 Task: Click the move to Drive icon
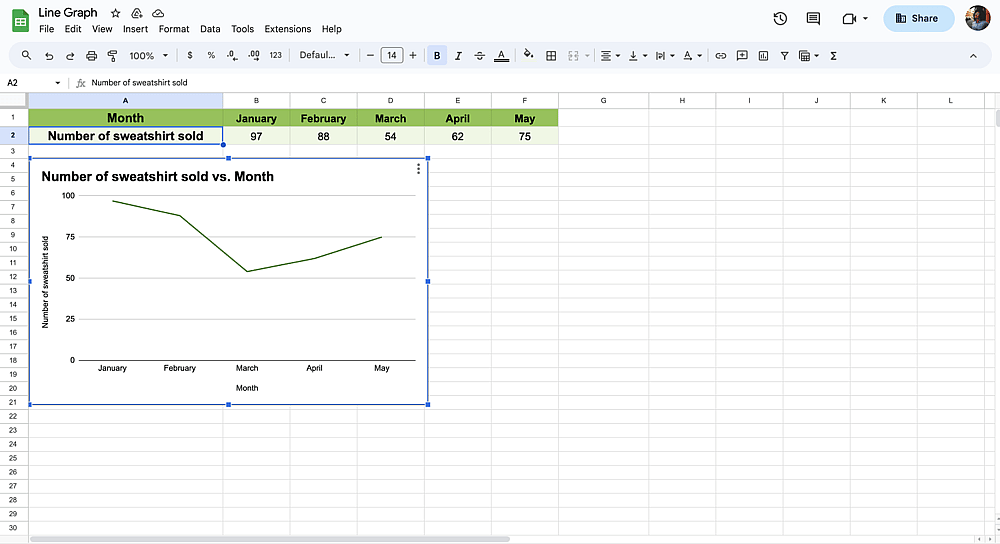(x=136, y=13)
